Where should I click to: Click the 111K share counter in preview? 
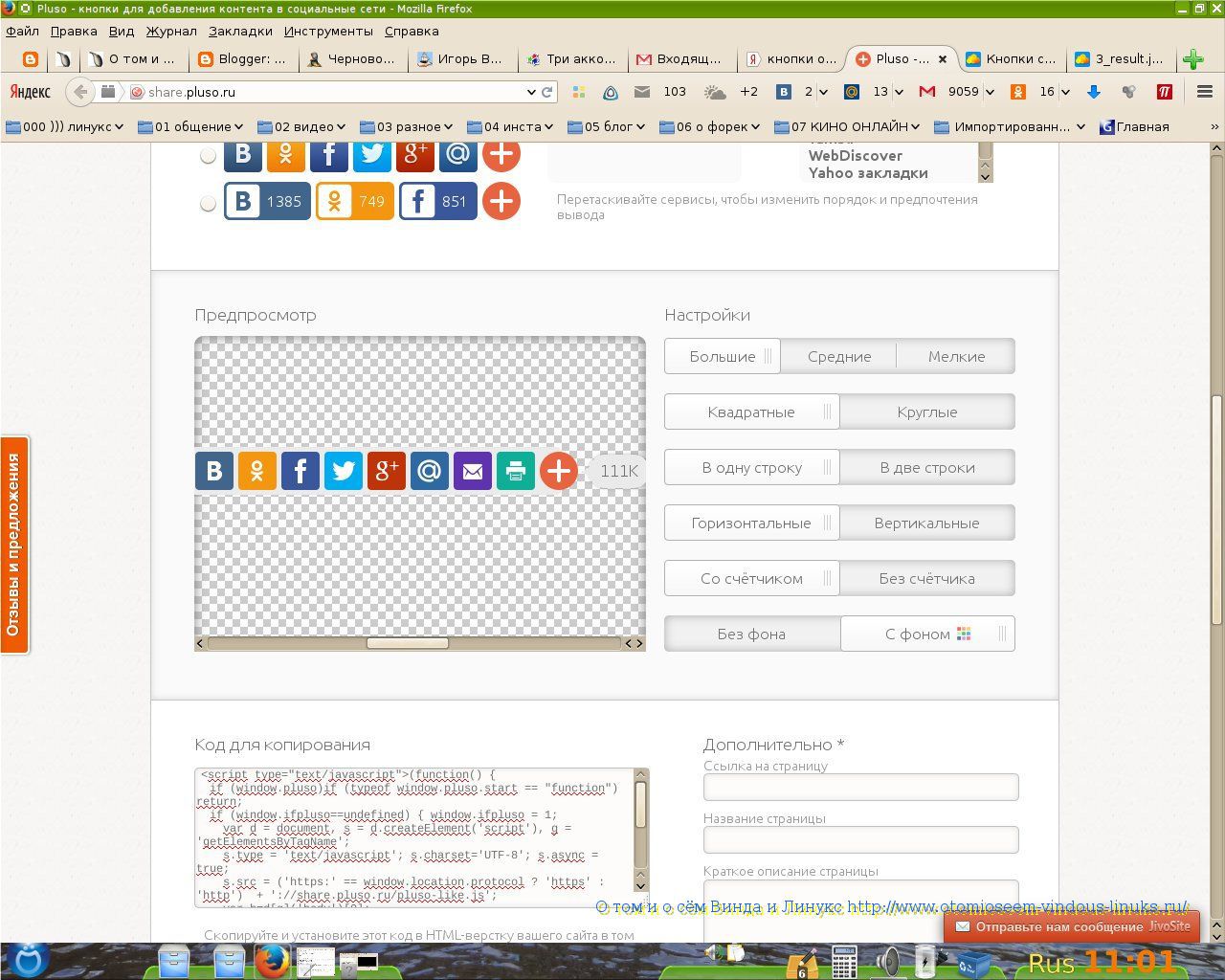coord(618,471)
